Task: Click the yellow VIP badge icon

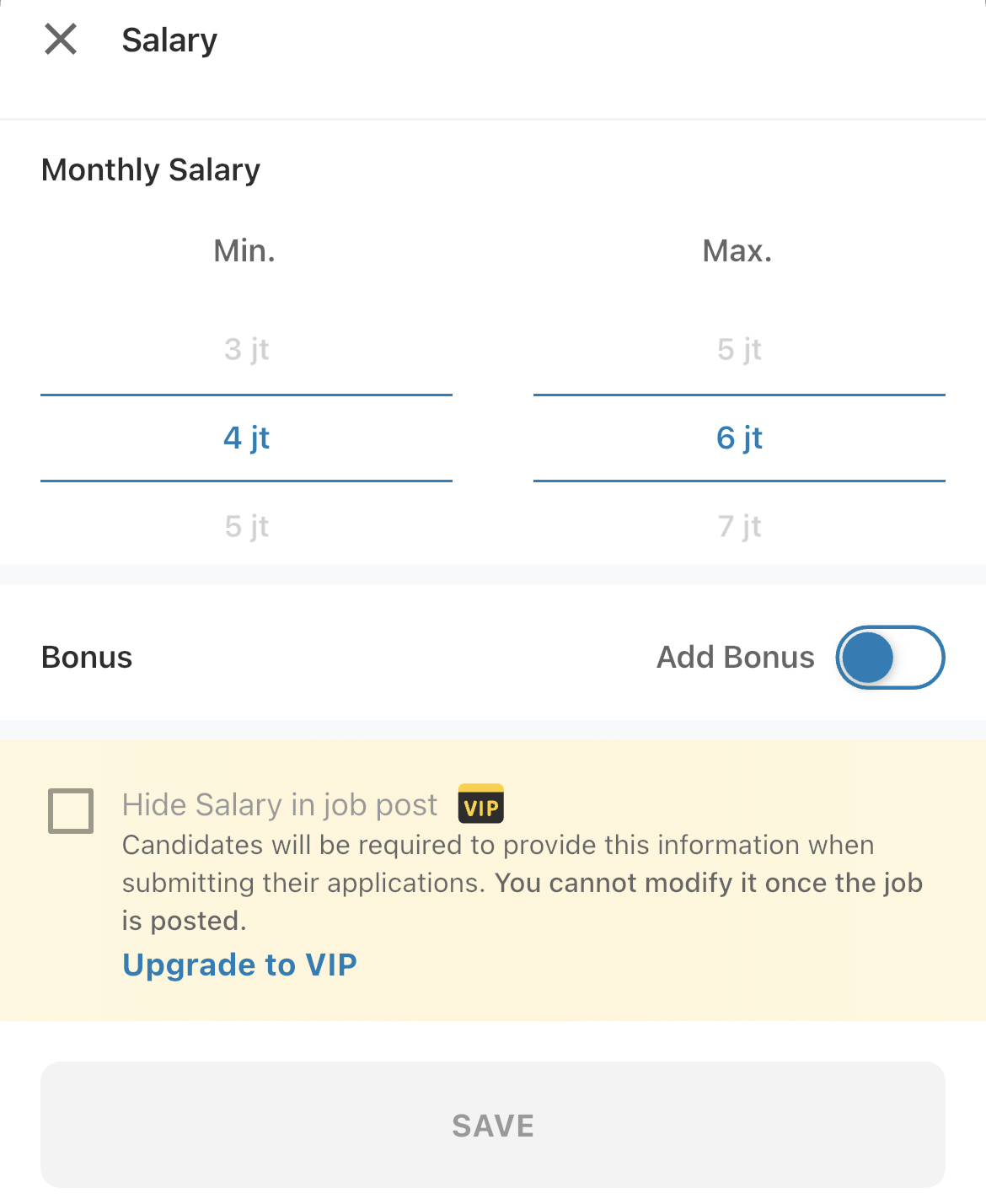Action: [481, 804]
